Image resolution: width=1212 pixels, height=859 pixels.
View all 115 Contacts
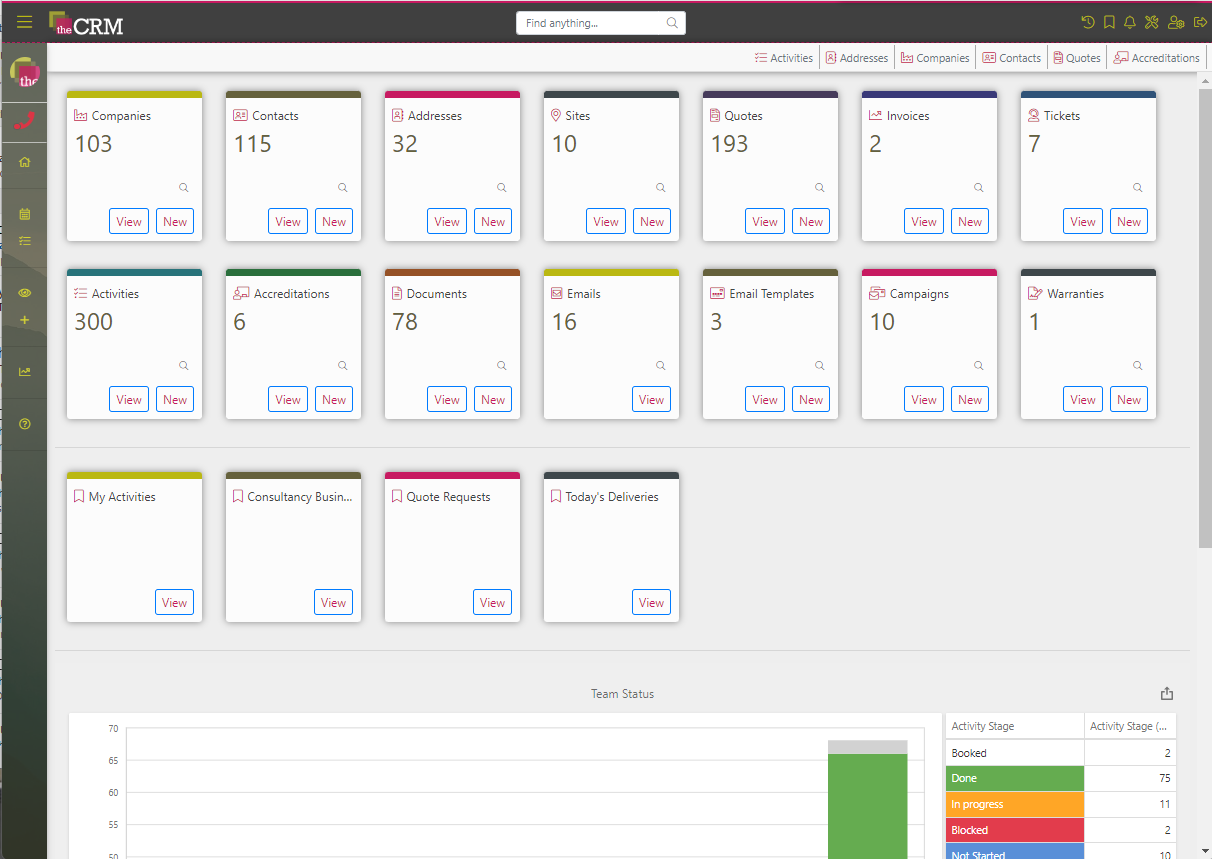pos(287,221)
